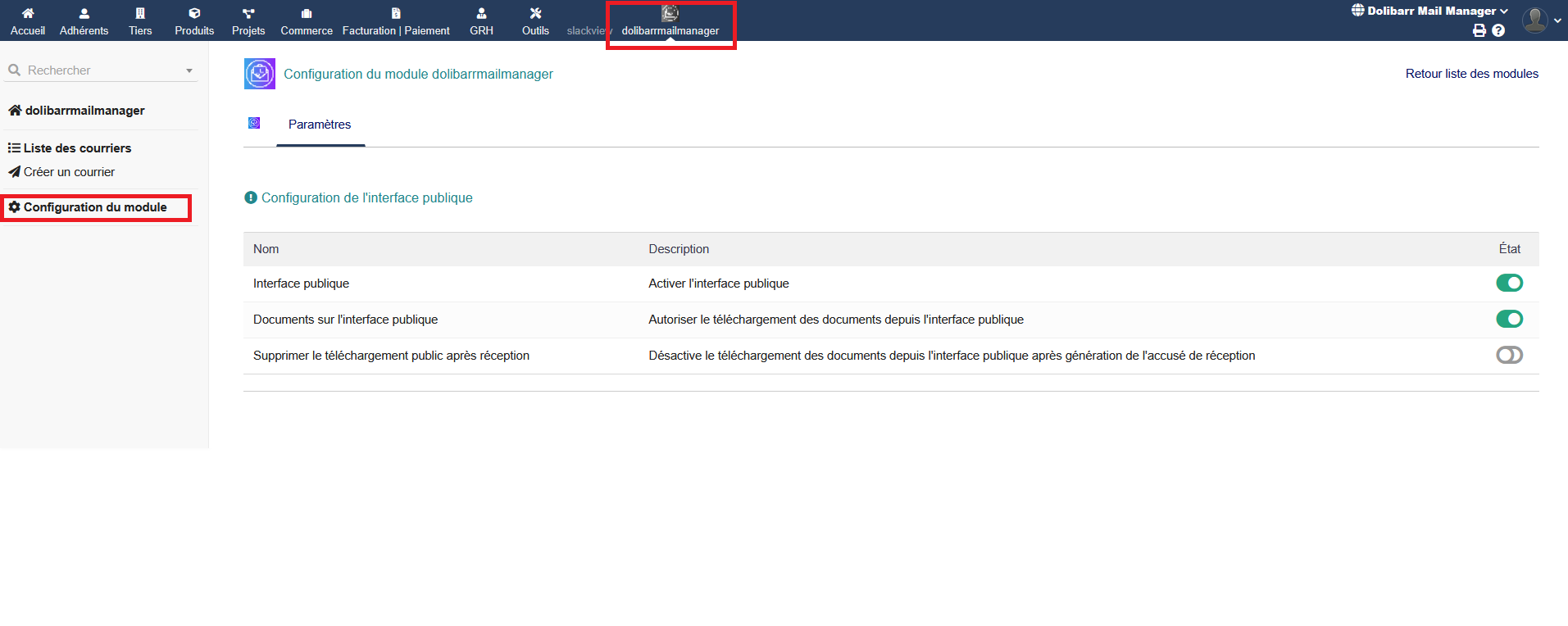Click the print page icon

coord(1479,30)
